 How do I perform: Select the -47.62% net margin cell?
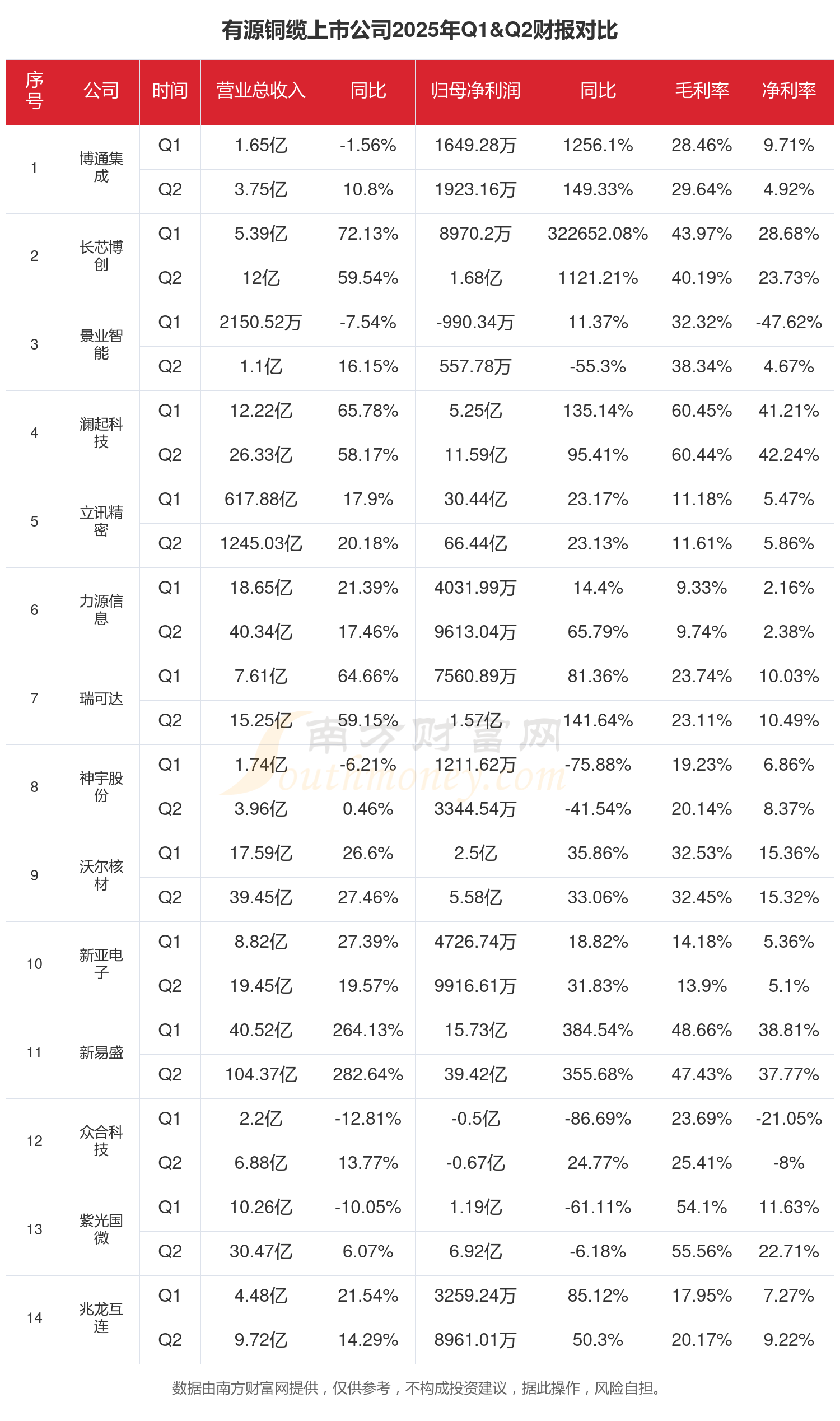tap(788, 322)
